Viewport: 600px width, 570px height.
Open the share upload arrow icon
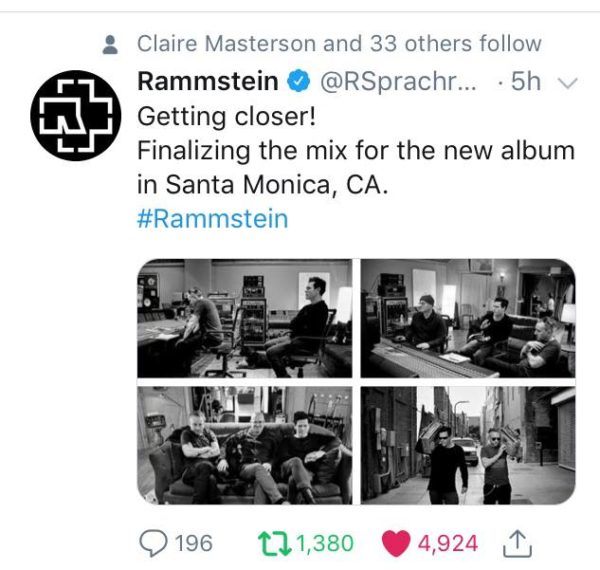click(x=517, y=543)
